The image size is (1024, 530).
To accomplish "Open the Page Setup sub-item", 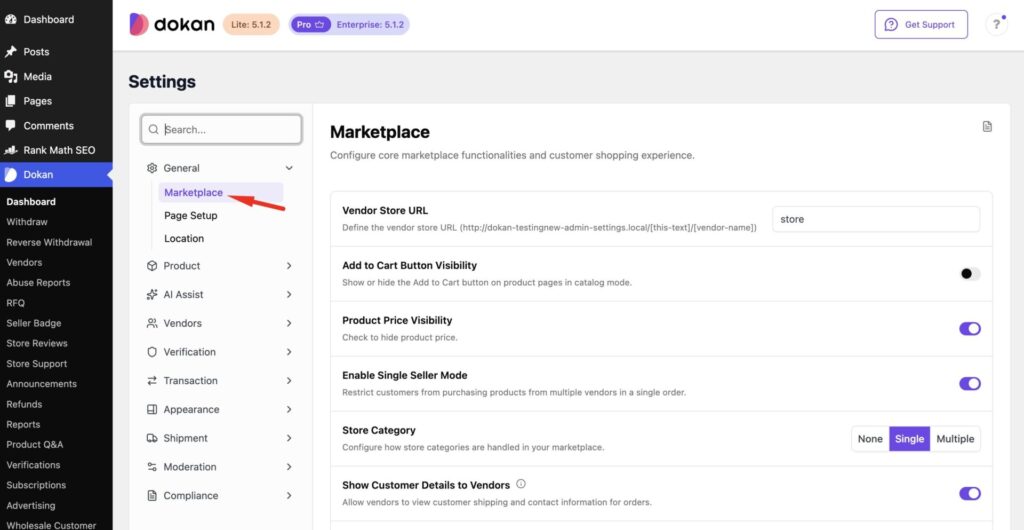I will coord(191,215).
